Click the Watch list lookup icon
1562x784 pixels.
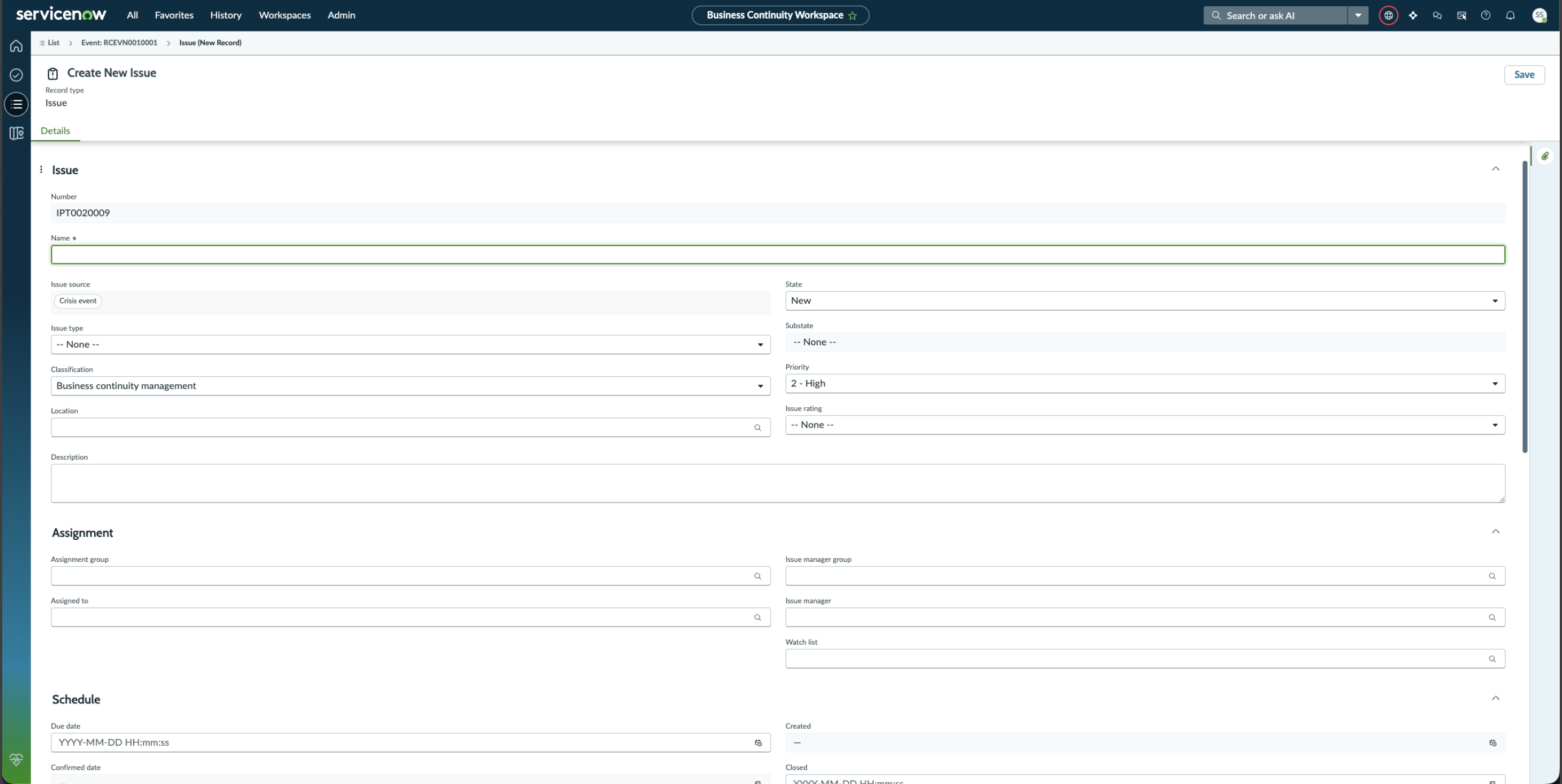click(x=1492, y=659)
